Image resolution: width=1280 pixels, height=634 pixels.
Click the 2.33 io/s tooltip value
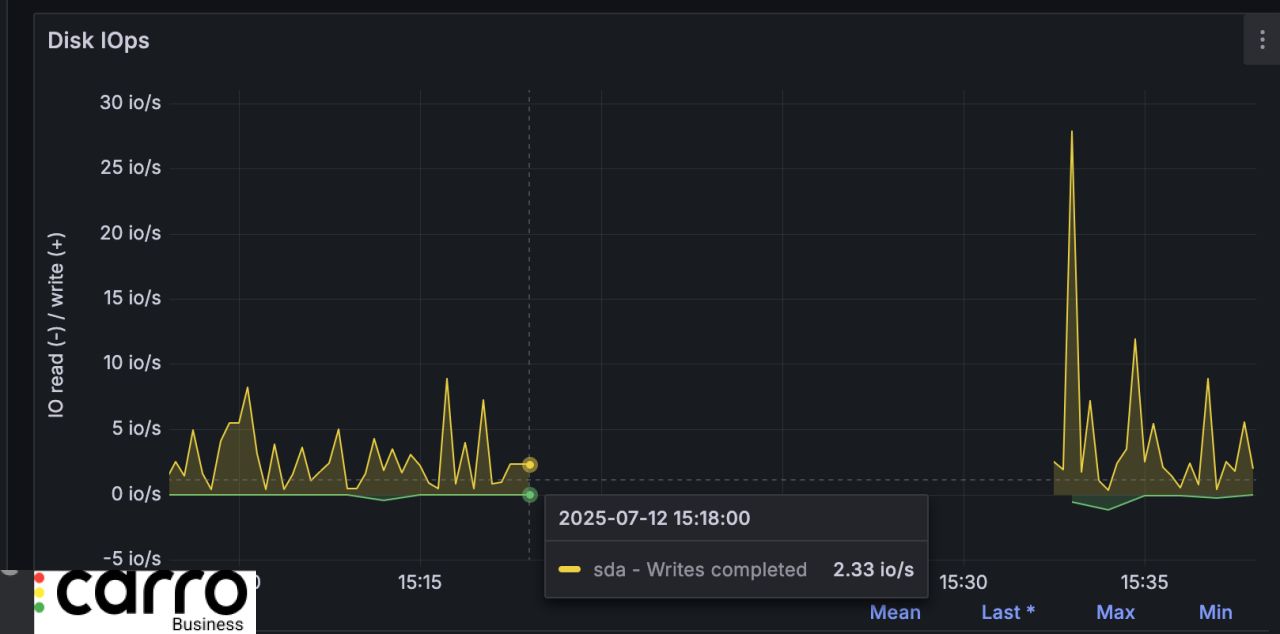[873, 570]
